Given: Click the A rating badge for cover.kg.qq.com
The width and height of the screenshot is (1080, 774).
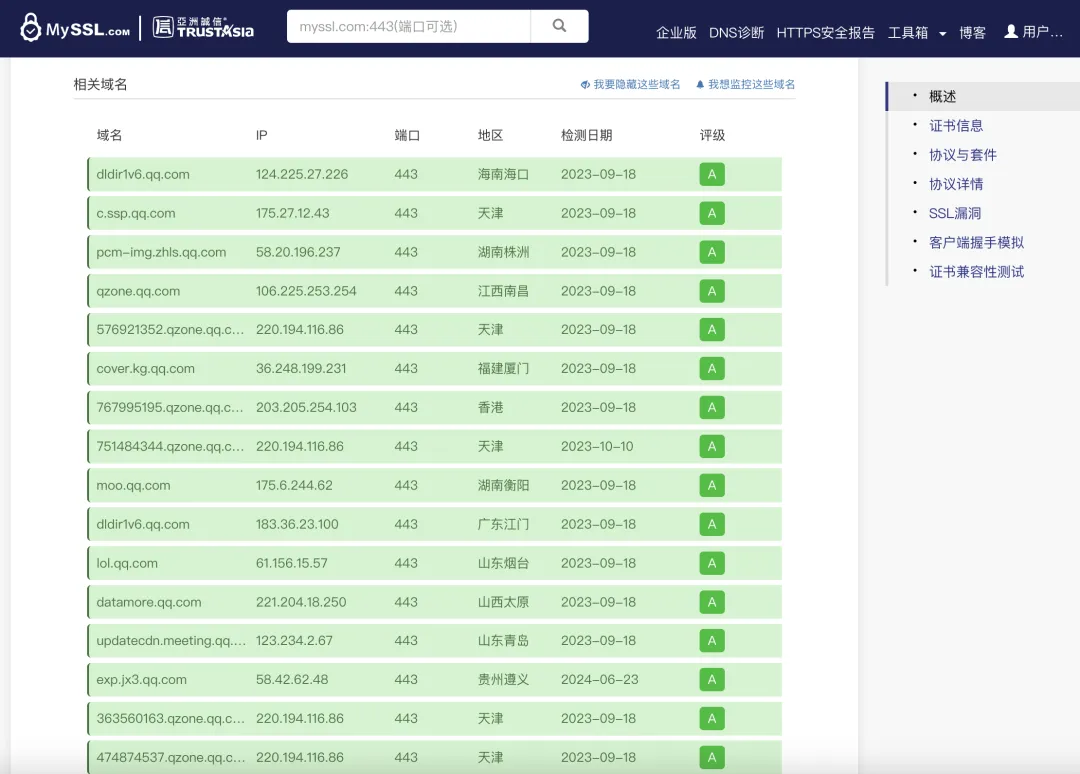Looking at the screenshot, I should tap(712, 368).
